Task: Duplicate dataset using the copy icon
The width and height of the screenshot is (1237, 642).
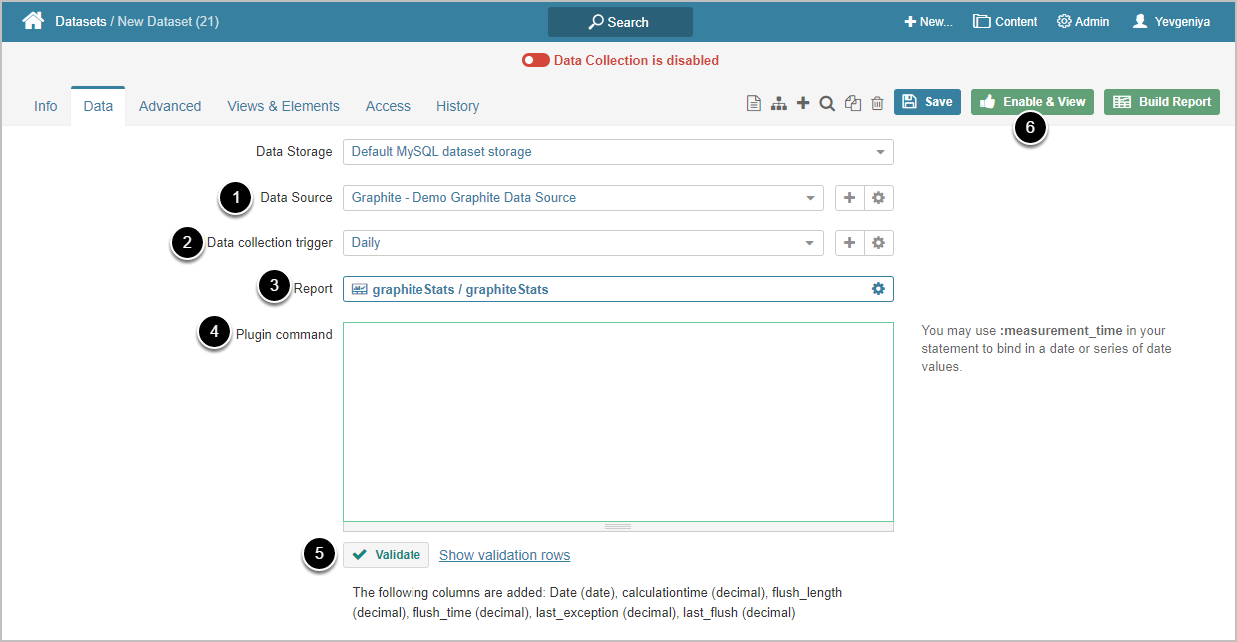Action: (852, 103)
